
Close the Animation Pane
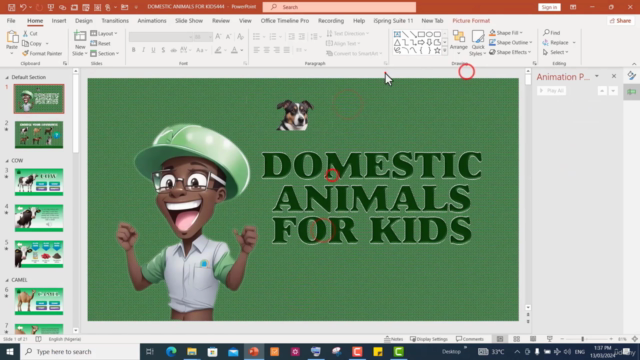pyautogui.click(x=614, y=76)
